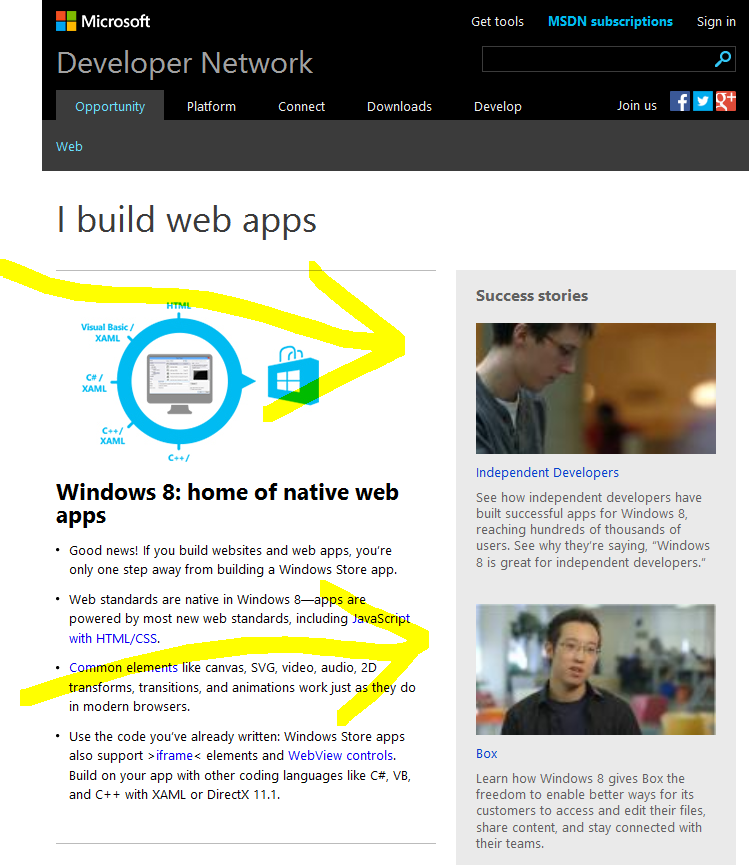Click "Learn how Windows 8 gives Box" description

click(591, 811)
